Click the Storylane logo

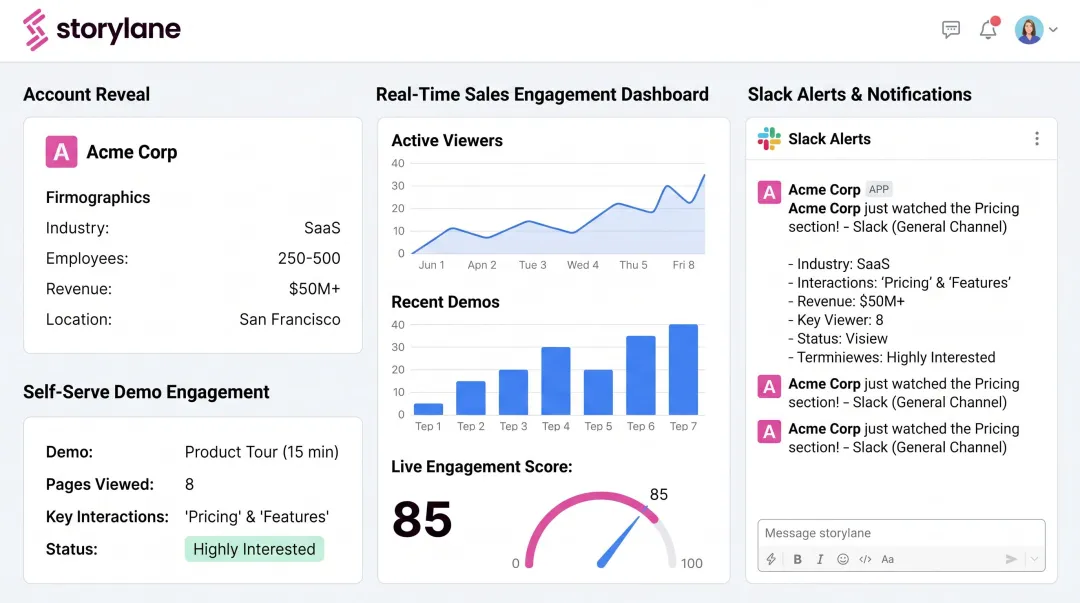pyautogui.click(x=102, y=30)
